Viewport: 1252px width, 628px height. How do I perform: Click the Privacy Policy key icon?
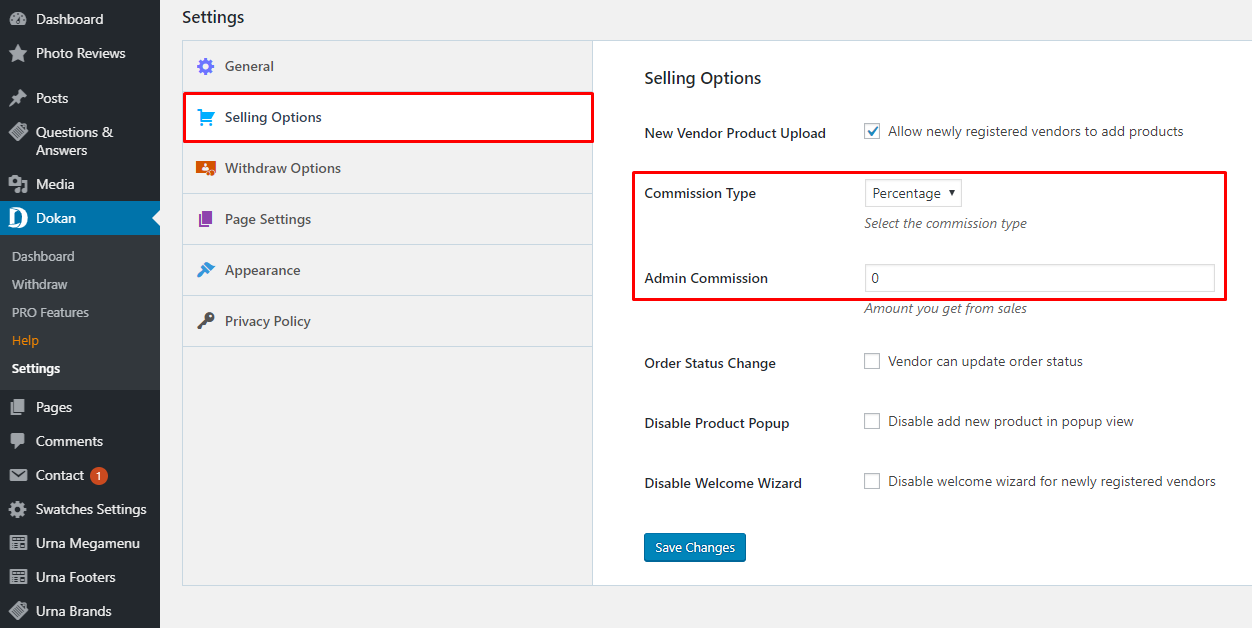(x=206, y=321)
